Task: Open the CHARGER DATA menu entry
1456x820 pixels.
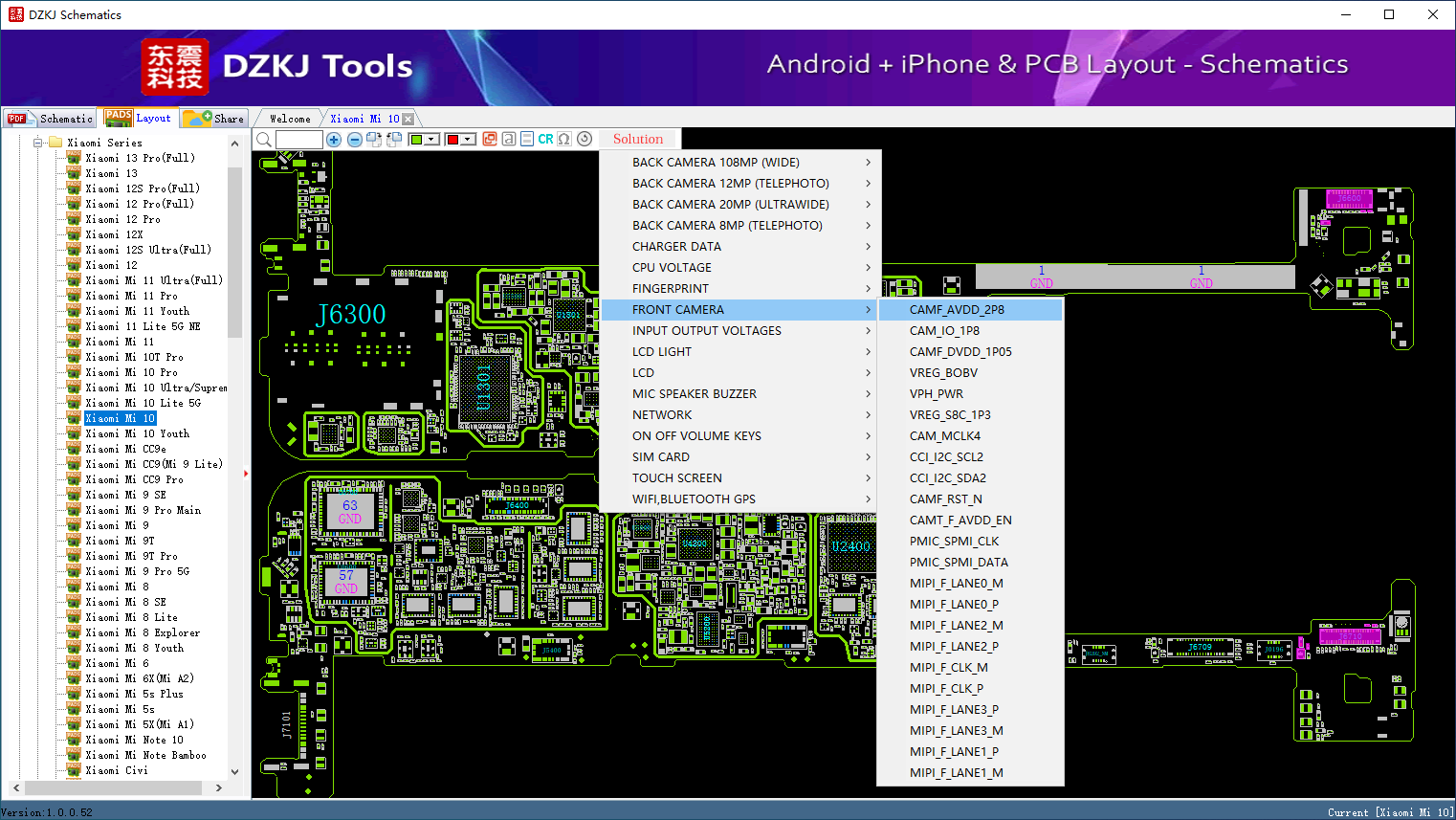Action: pos(676,247)
